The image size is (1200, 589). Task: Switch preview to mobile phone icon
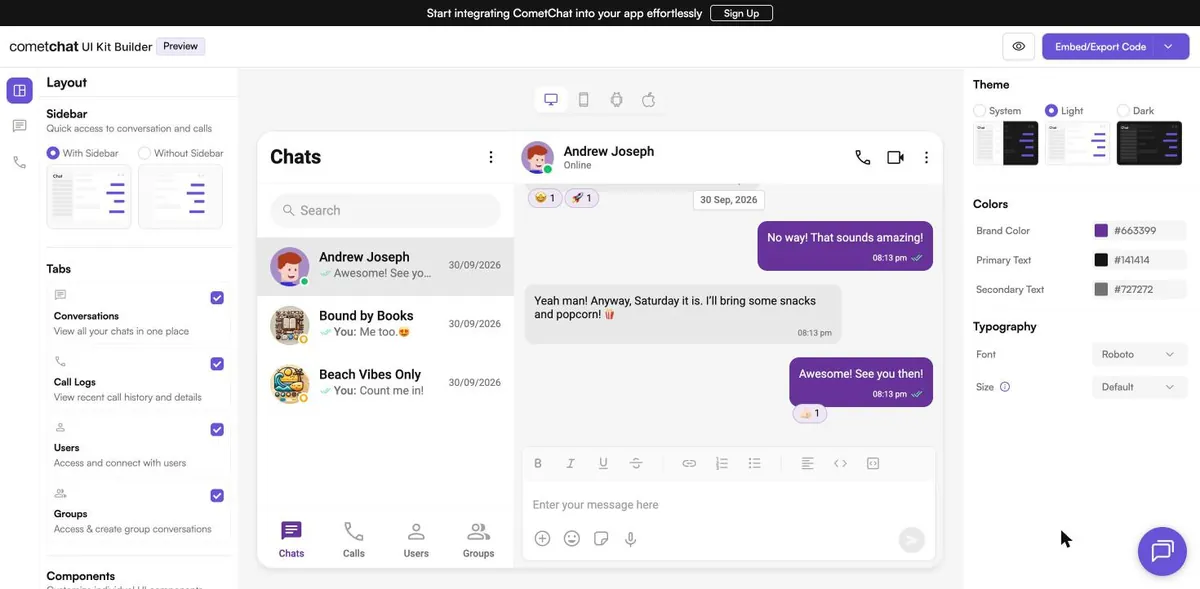coord(584,99)
